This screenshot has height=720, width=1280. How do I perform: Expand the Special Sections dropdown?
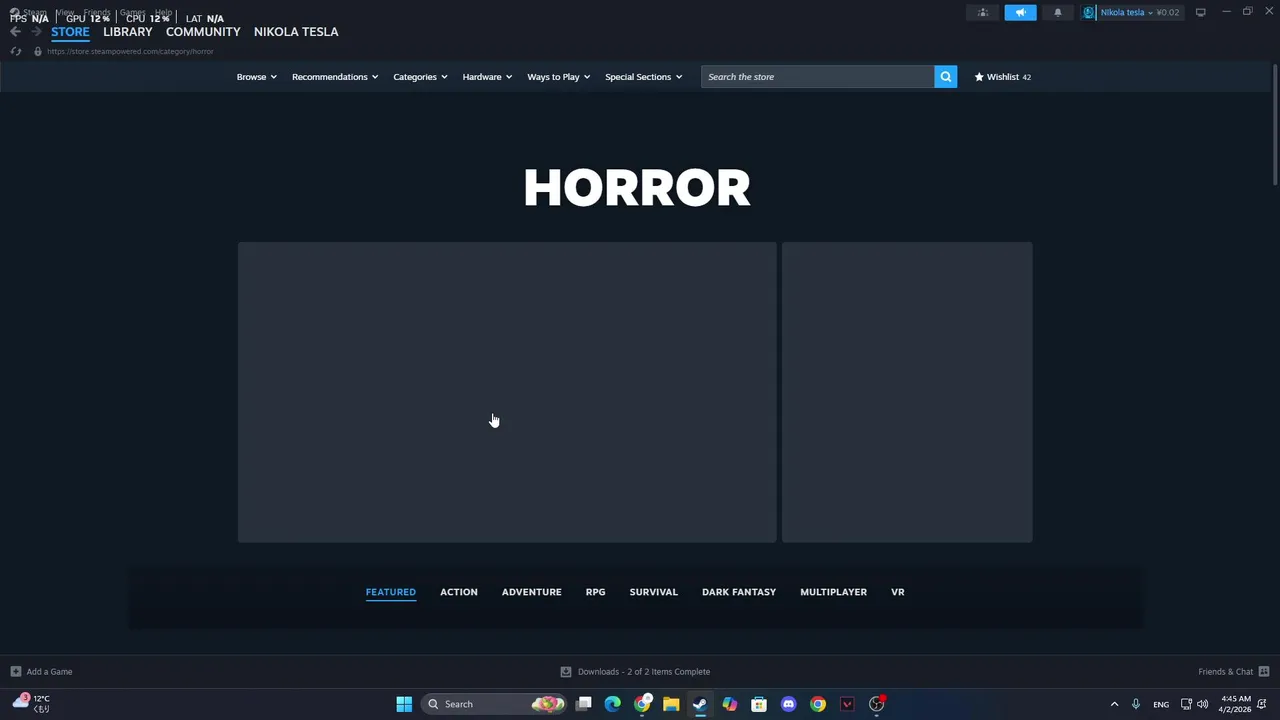[x=643, y=77]
